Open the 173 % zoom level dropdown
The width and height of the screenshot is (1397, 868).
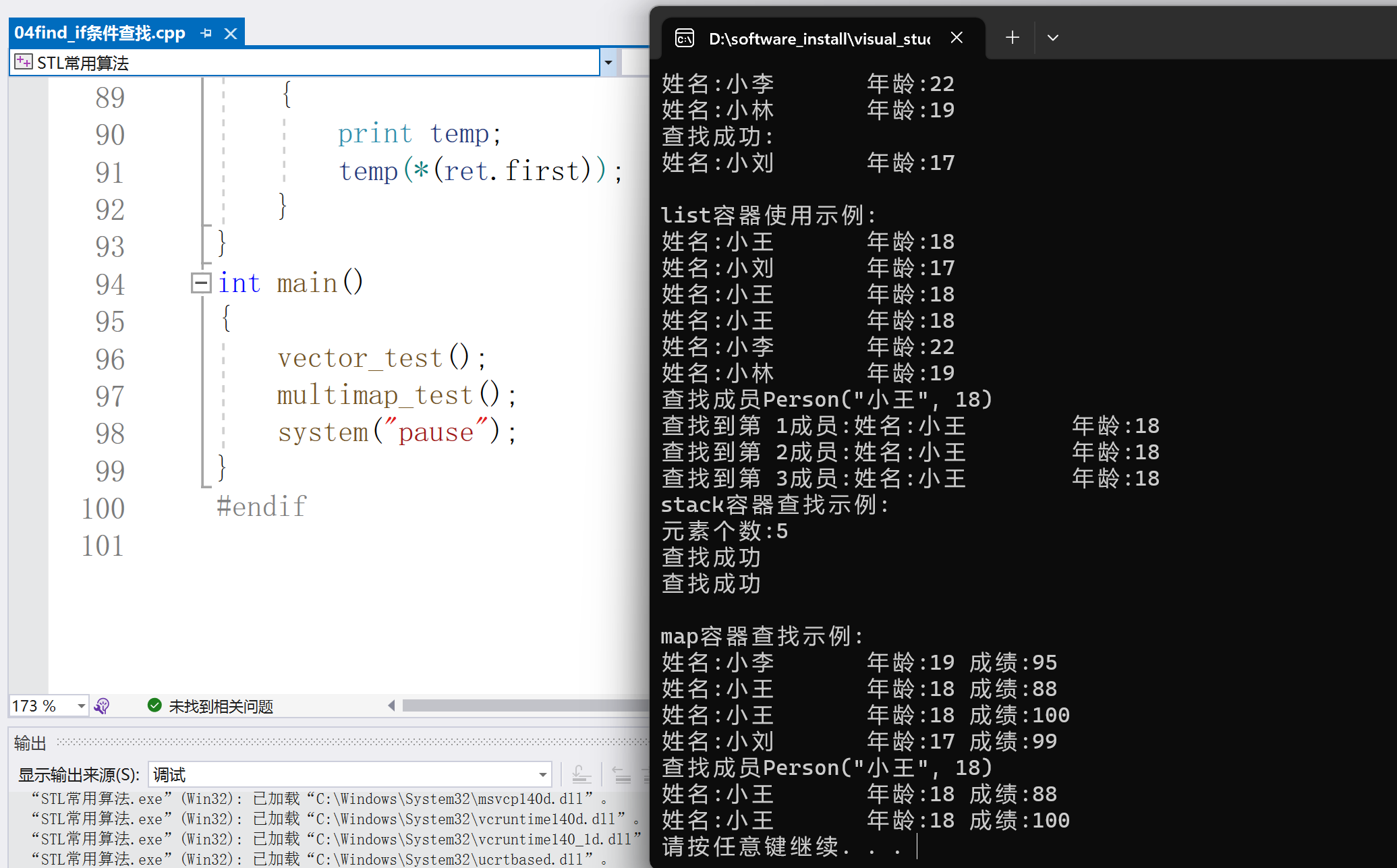pyautogui.click(x=81, y=706)
